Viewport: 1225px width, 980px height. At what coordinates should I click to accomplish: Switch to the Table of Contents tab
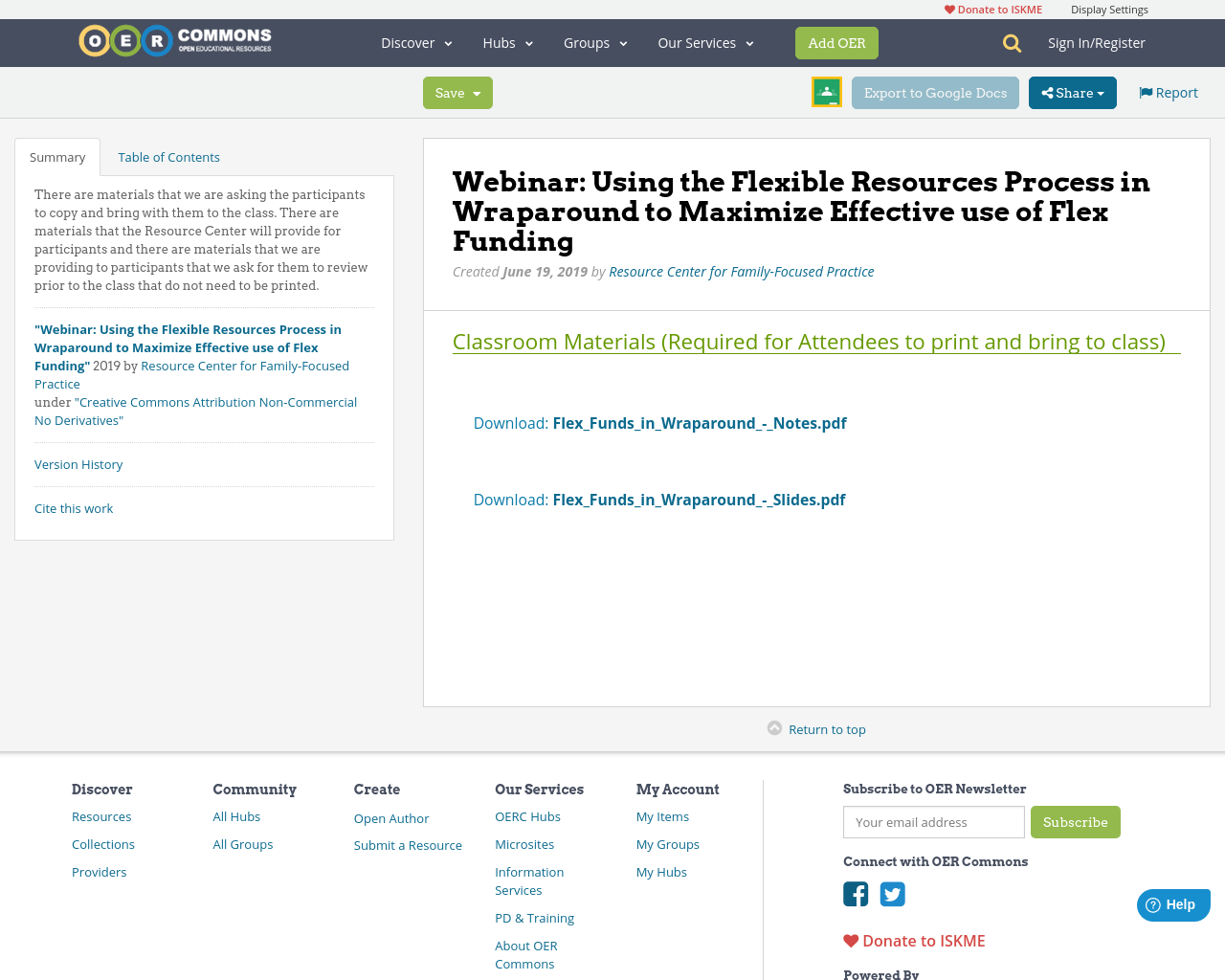coord(168,155)
